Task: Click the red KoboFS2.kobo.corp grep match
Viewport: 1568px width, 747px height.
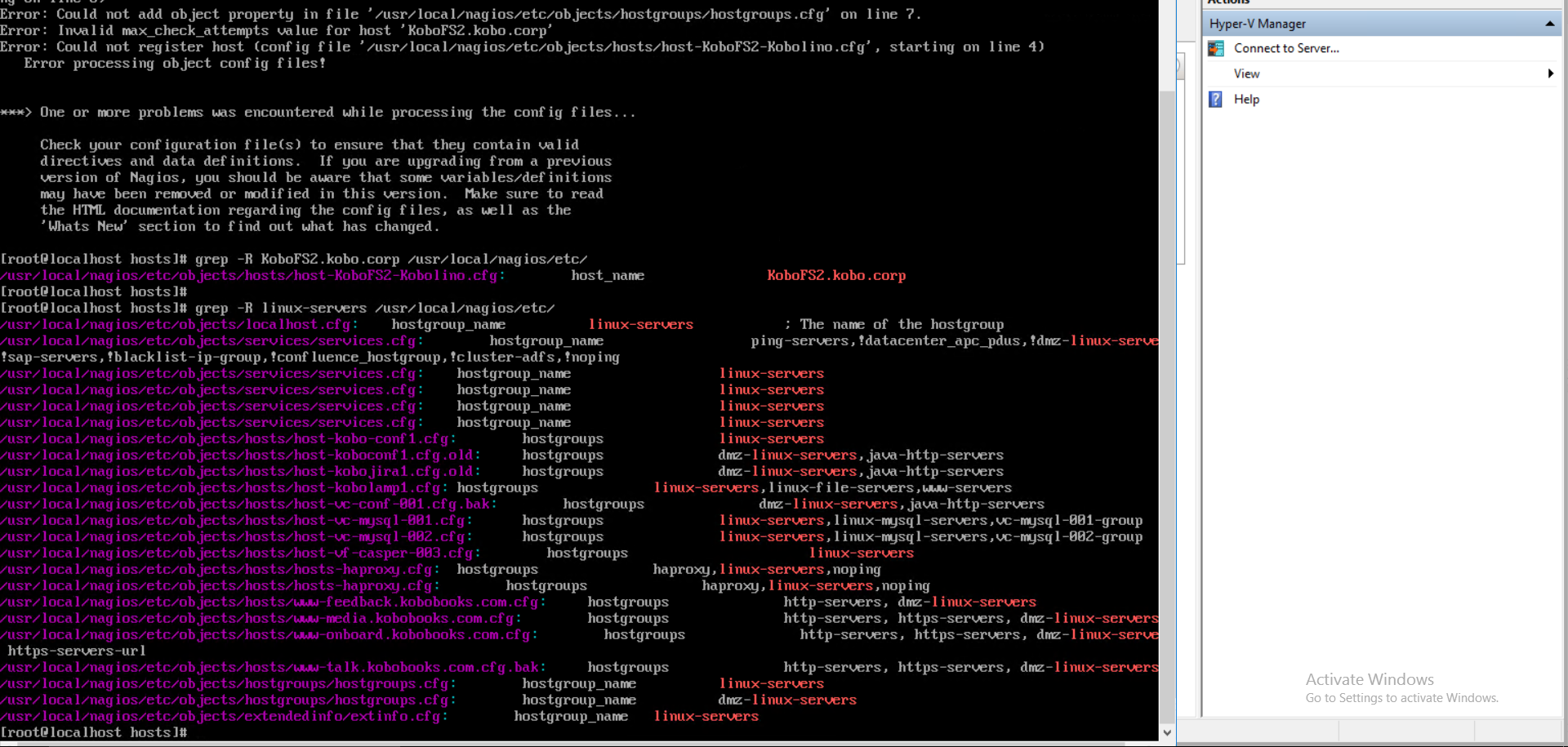Action: point(836,275)
